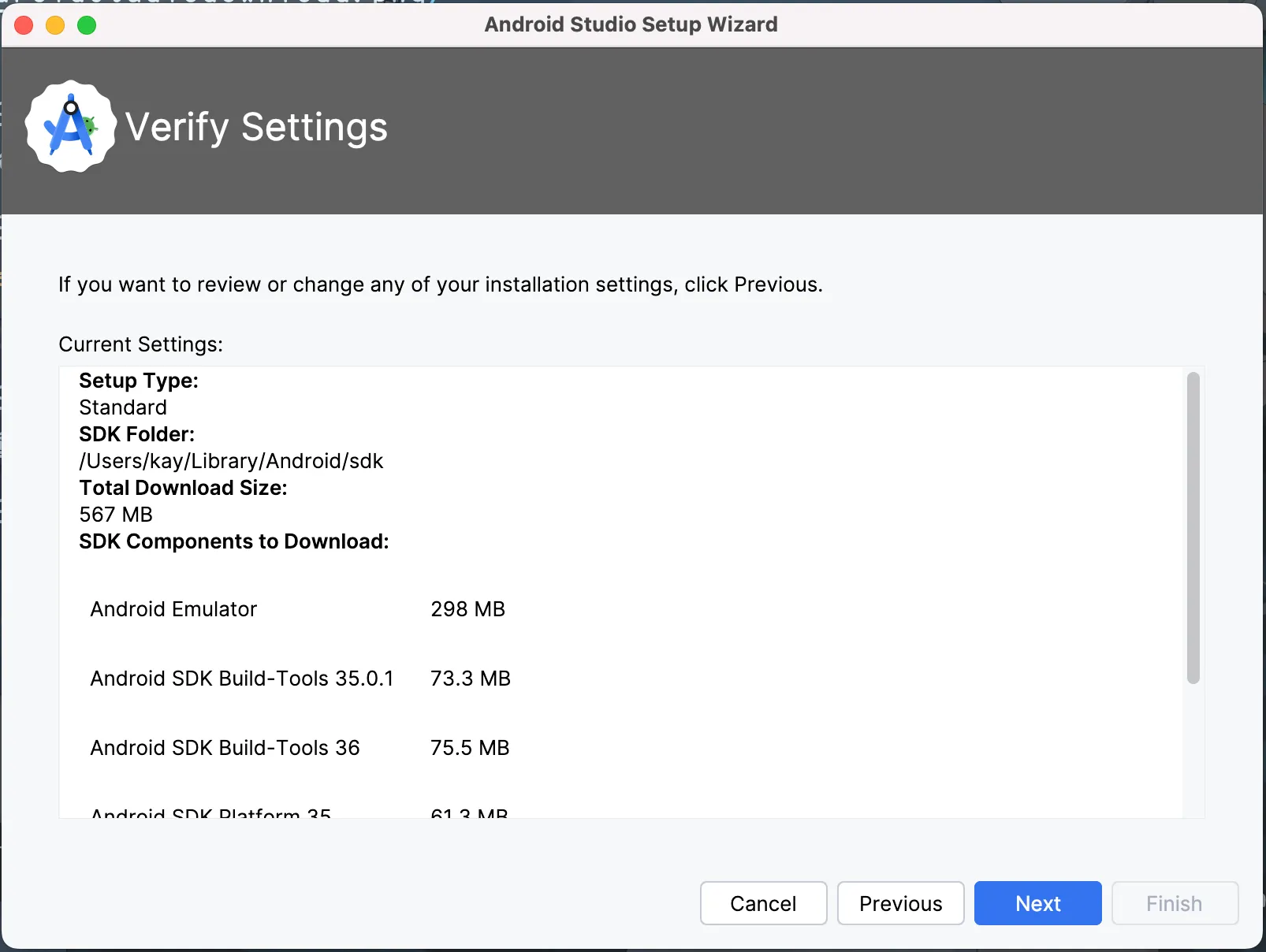Click the Standard setup type value

pos(123,407)
